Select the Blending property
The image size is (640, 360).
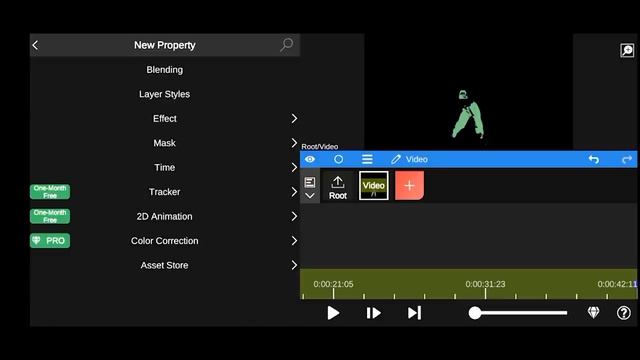(x=164, y=70)
